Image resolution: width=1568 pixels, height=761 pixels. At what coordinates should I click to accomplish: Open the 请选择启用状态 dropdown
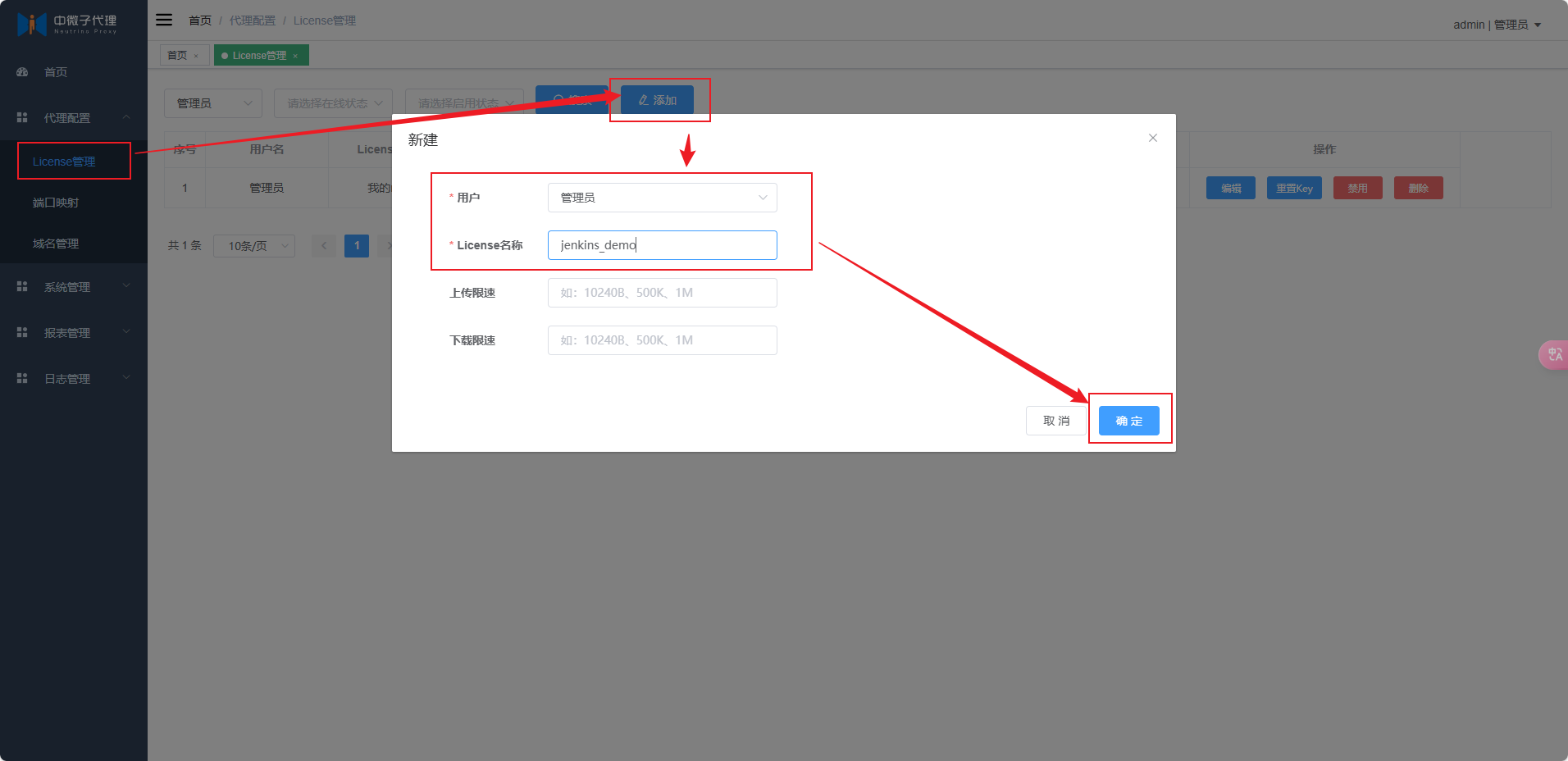point(464,103)
